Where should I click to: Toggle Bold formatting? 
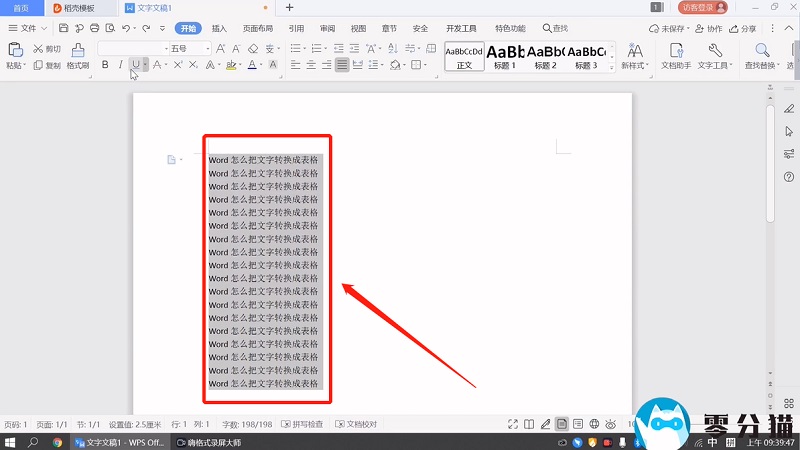(x=104, y=65)
